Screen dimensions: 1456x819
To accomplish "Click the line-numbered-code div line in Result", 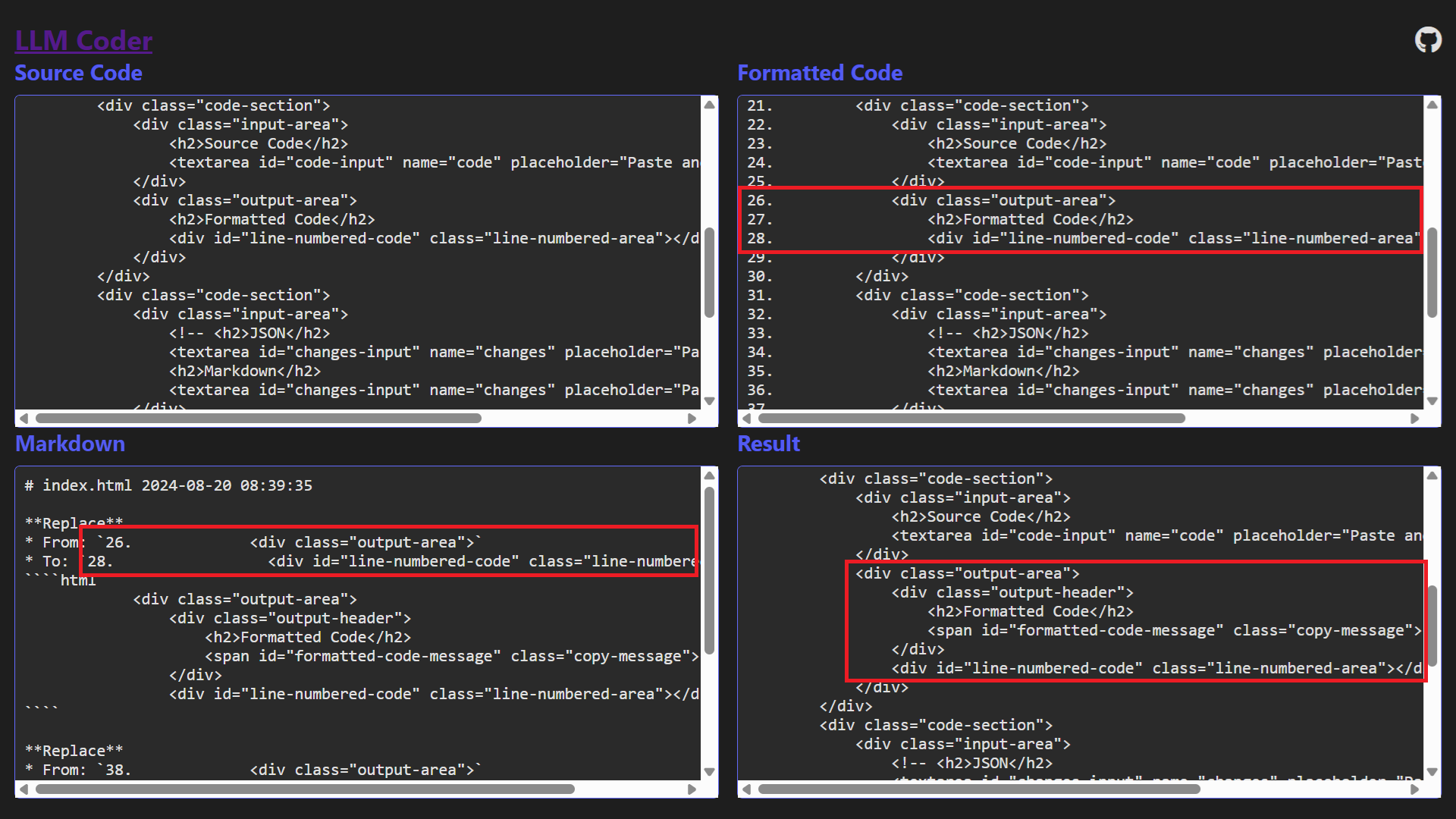I will pyautogui.click(x=1156, y=668).
